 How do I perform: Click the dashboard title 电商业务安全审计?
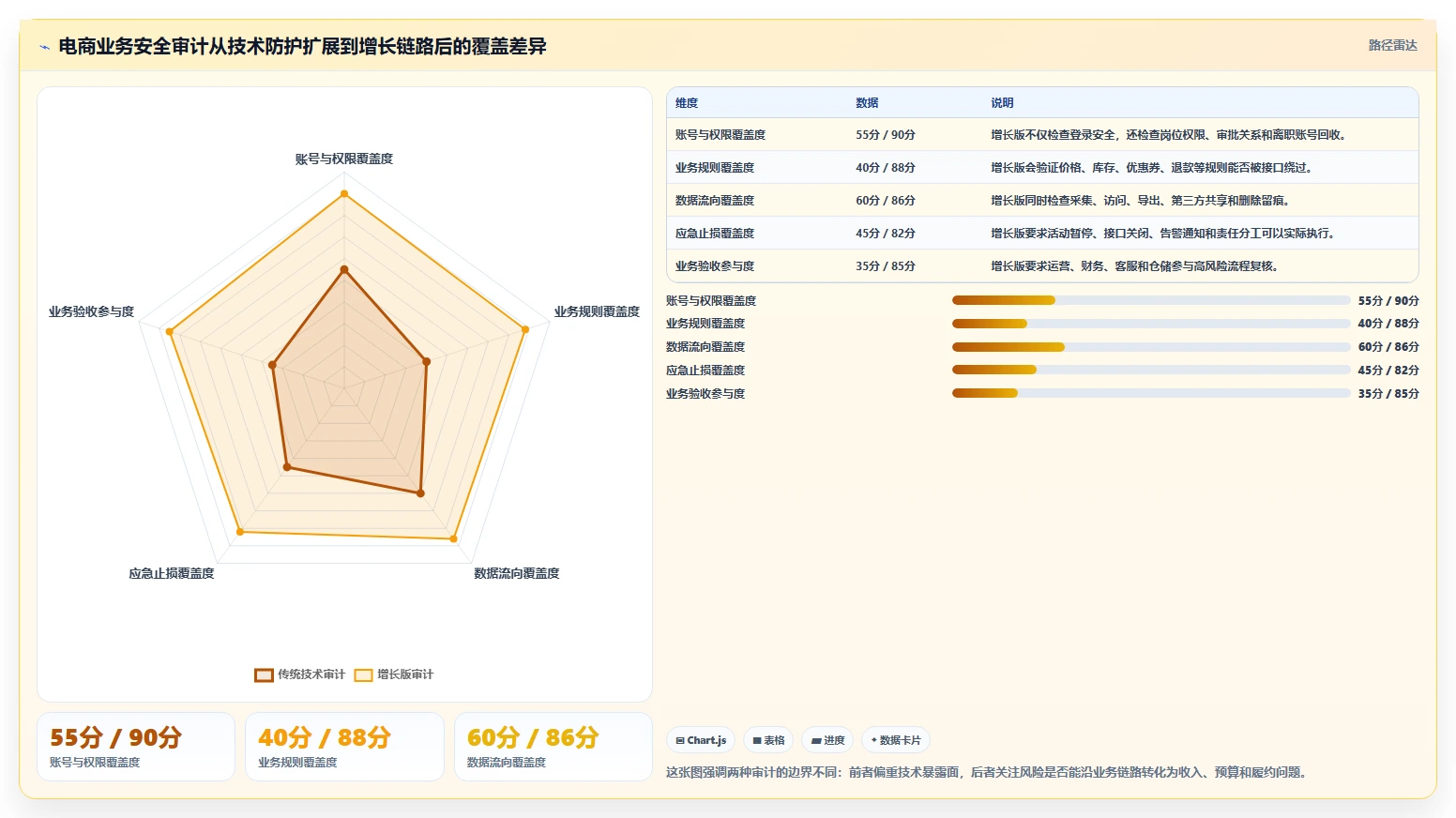pos(302,47)
